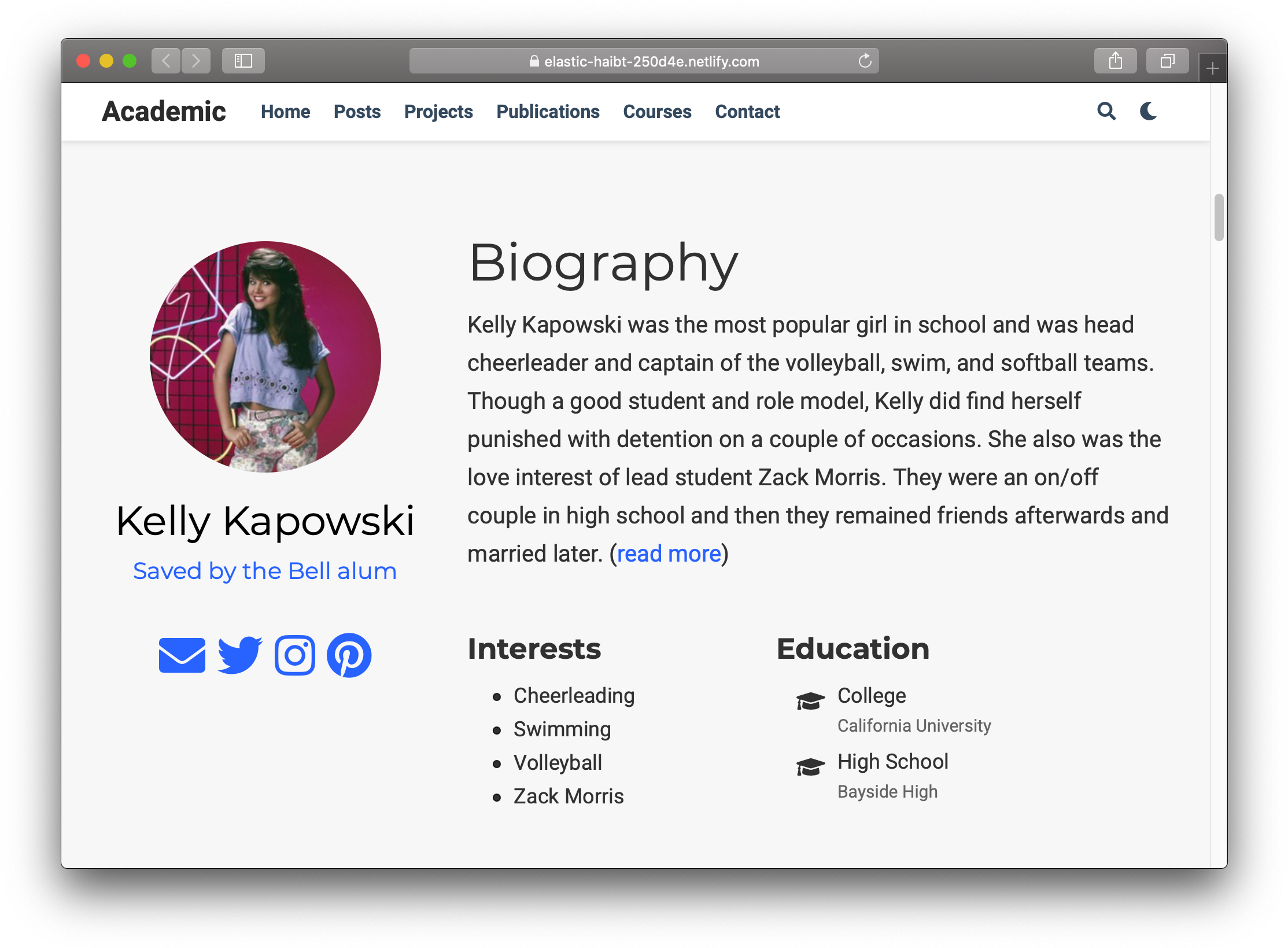Click the Zack Morris interest item

coord(569,796)
